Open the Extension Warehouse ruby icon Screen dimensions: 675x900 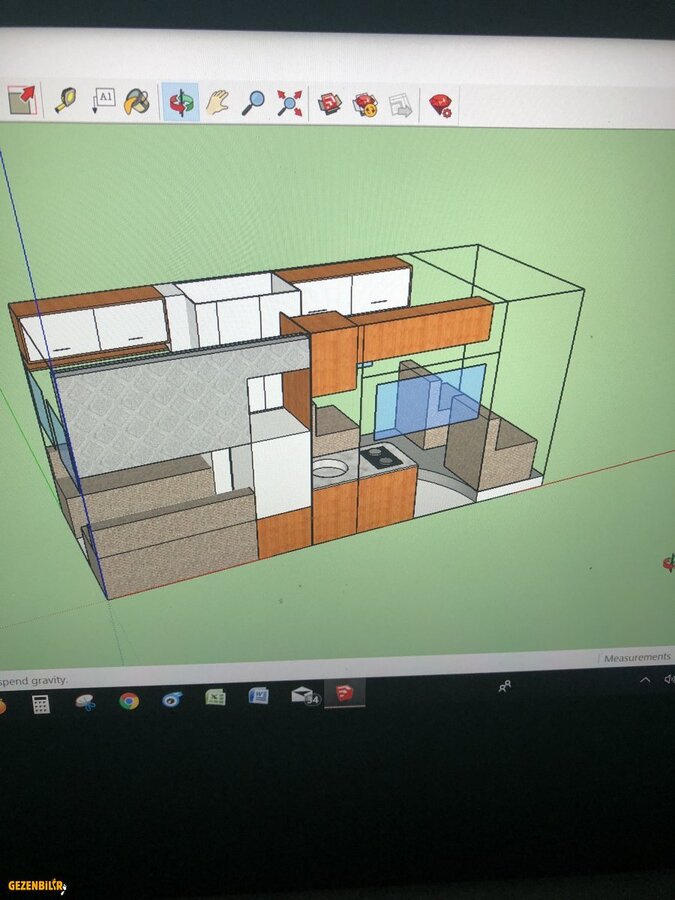click(x=440, y=104)
